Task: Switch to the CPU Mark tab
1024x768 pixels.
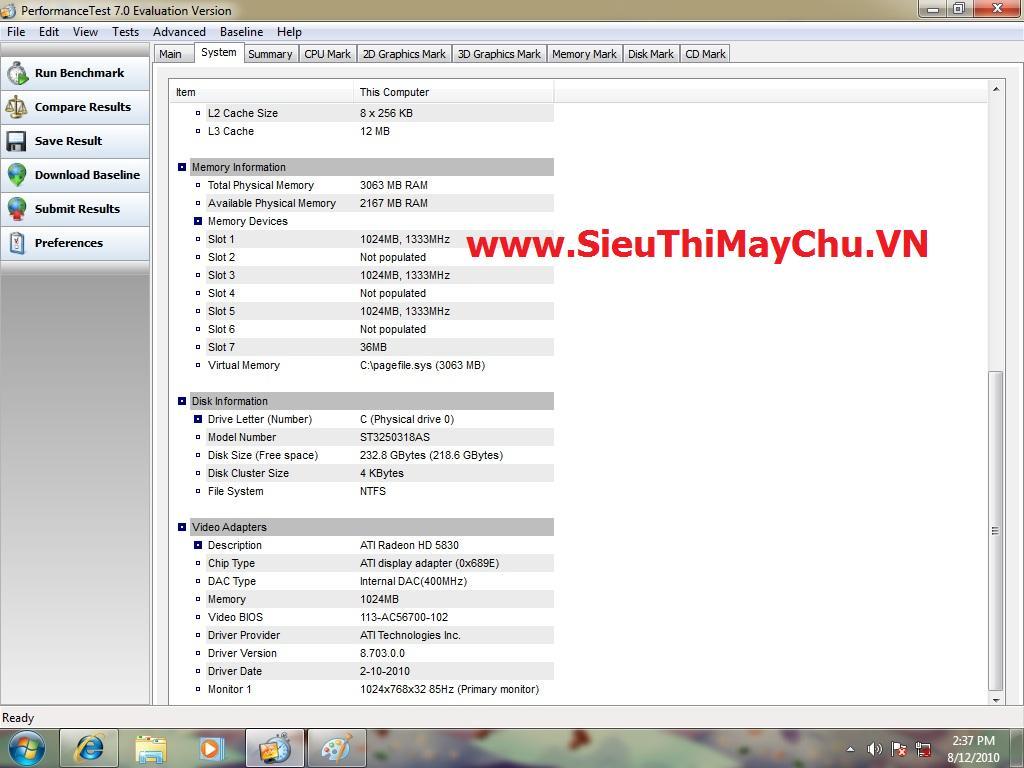Action: pos(328,54)
